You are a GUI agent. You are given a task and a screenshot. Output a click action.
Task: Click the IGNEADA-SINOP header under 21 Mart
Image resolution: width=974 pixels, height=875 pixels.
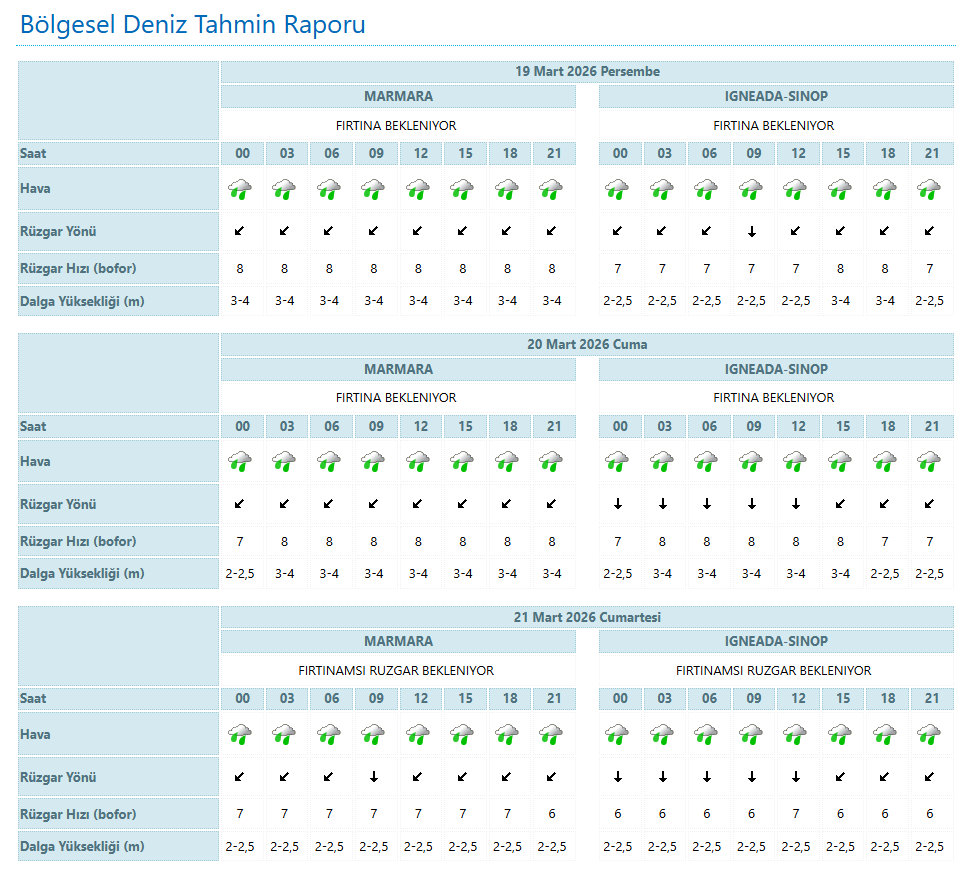click(776, 642)
